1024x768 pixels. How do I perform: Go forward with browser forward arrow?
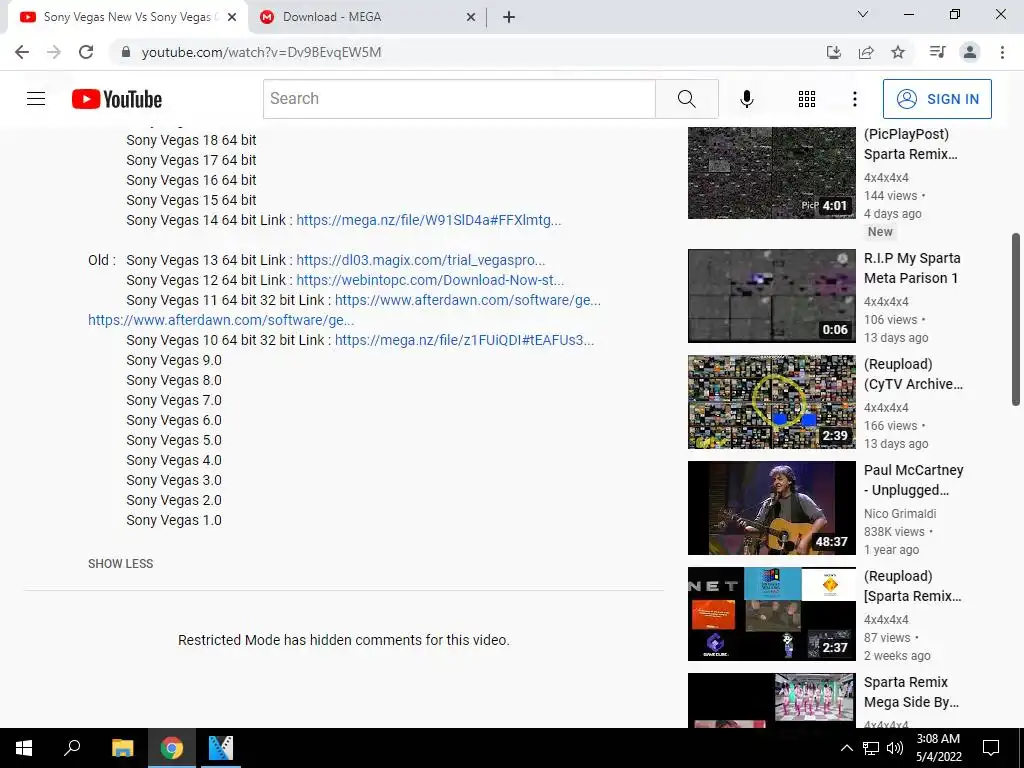[x=54, y=52]
